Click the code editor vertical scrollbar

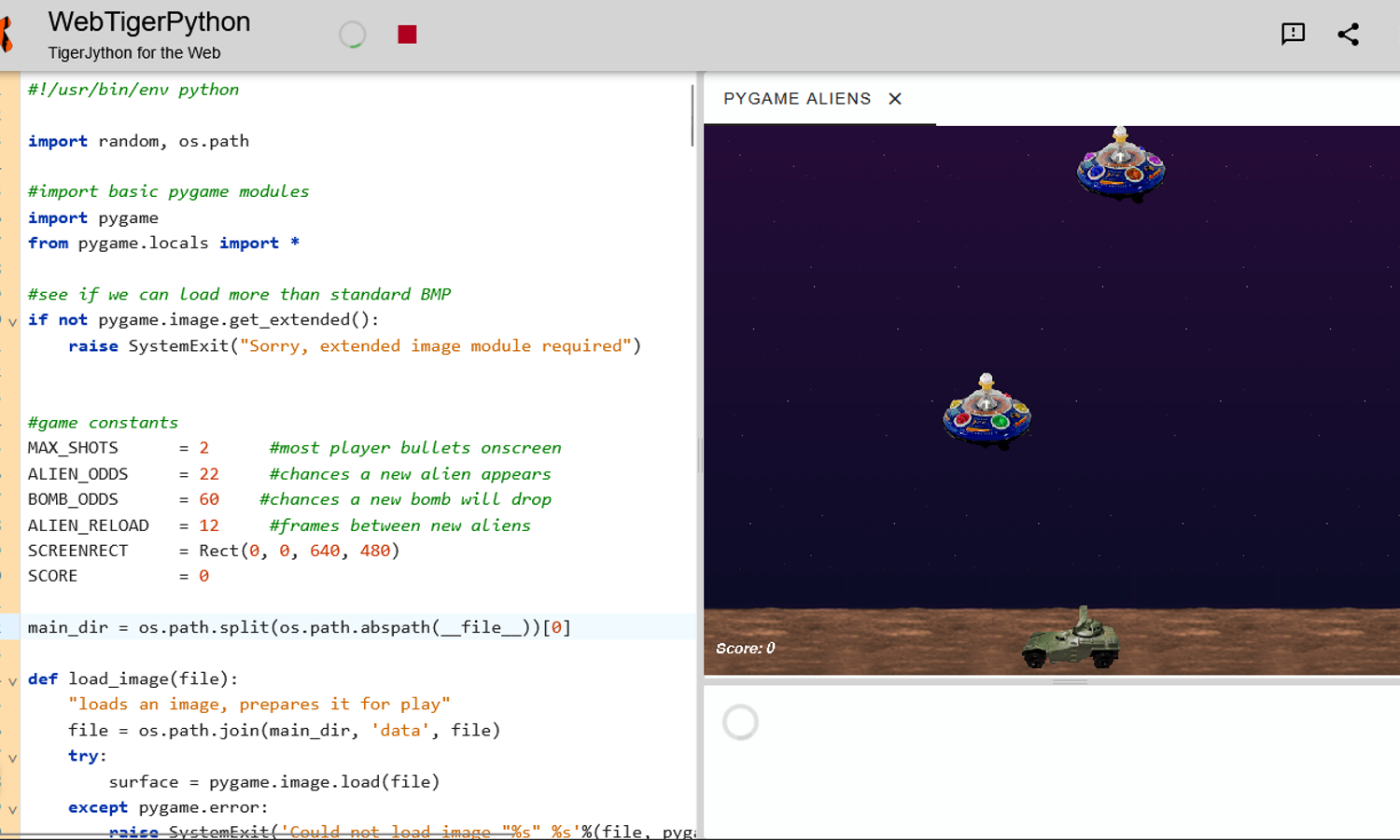(693, 116)
